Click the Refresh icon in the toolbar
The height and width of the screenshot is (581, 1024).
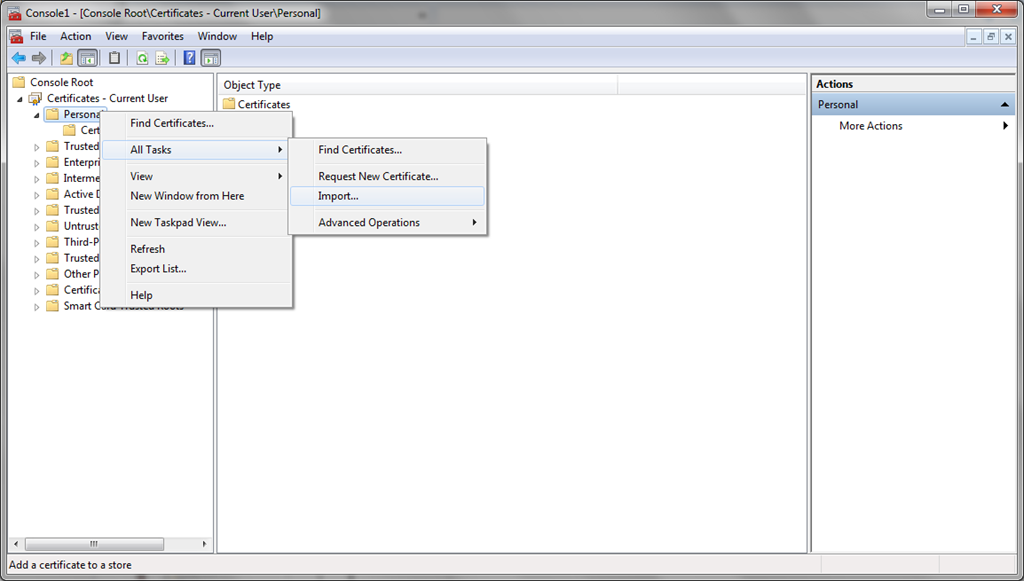142,58
